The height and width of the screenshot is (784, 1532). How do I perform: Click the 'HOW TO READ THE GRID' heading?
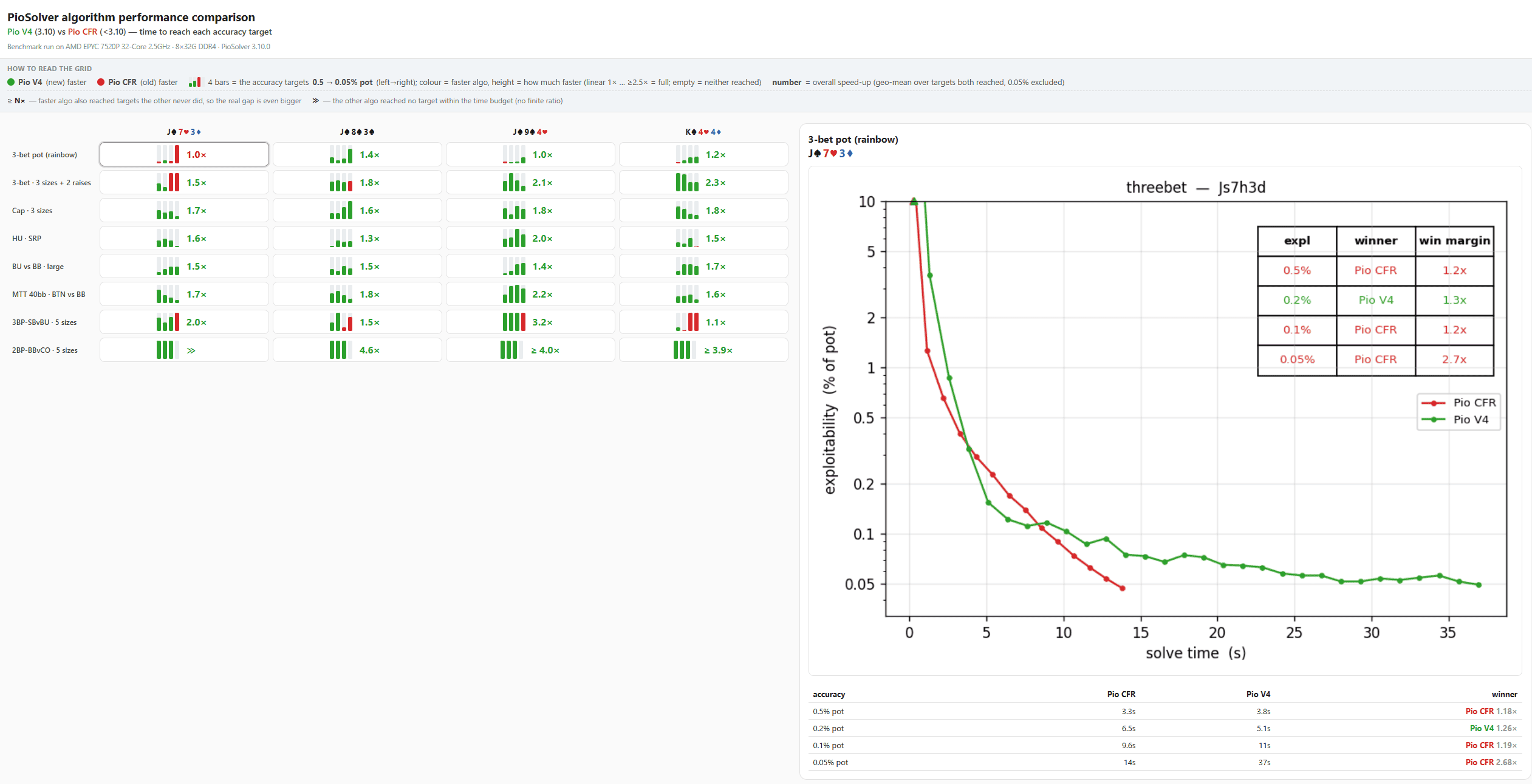[x=49, y=69]
